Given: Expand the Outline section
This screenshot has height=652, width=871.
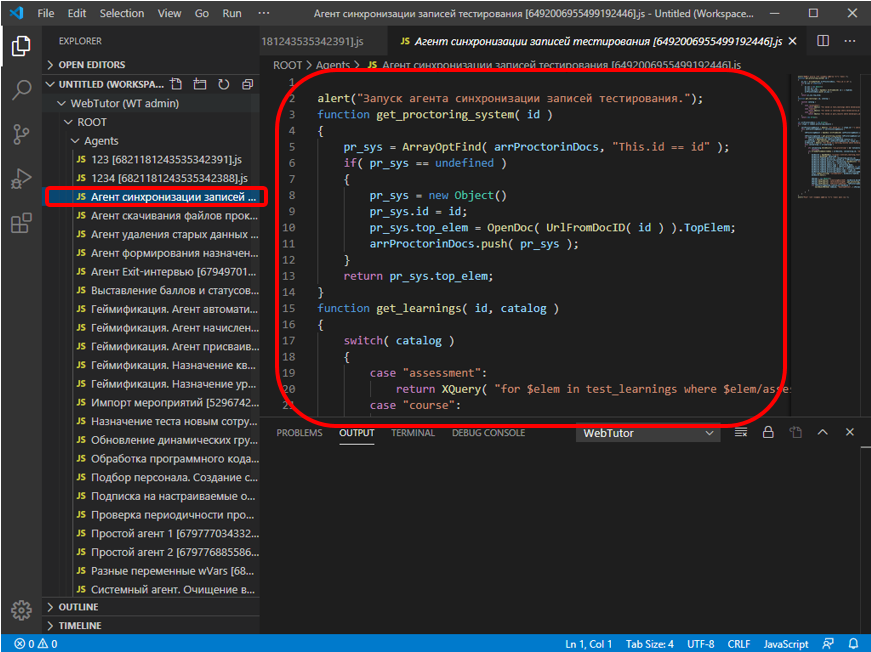Looking at the screenshot, I should tap(151, 606).
